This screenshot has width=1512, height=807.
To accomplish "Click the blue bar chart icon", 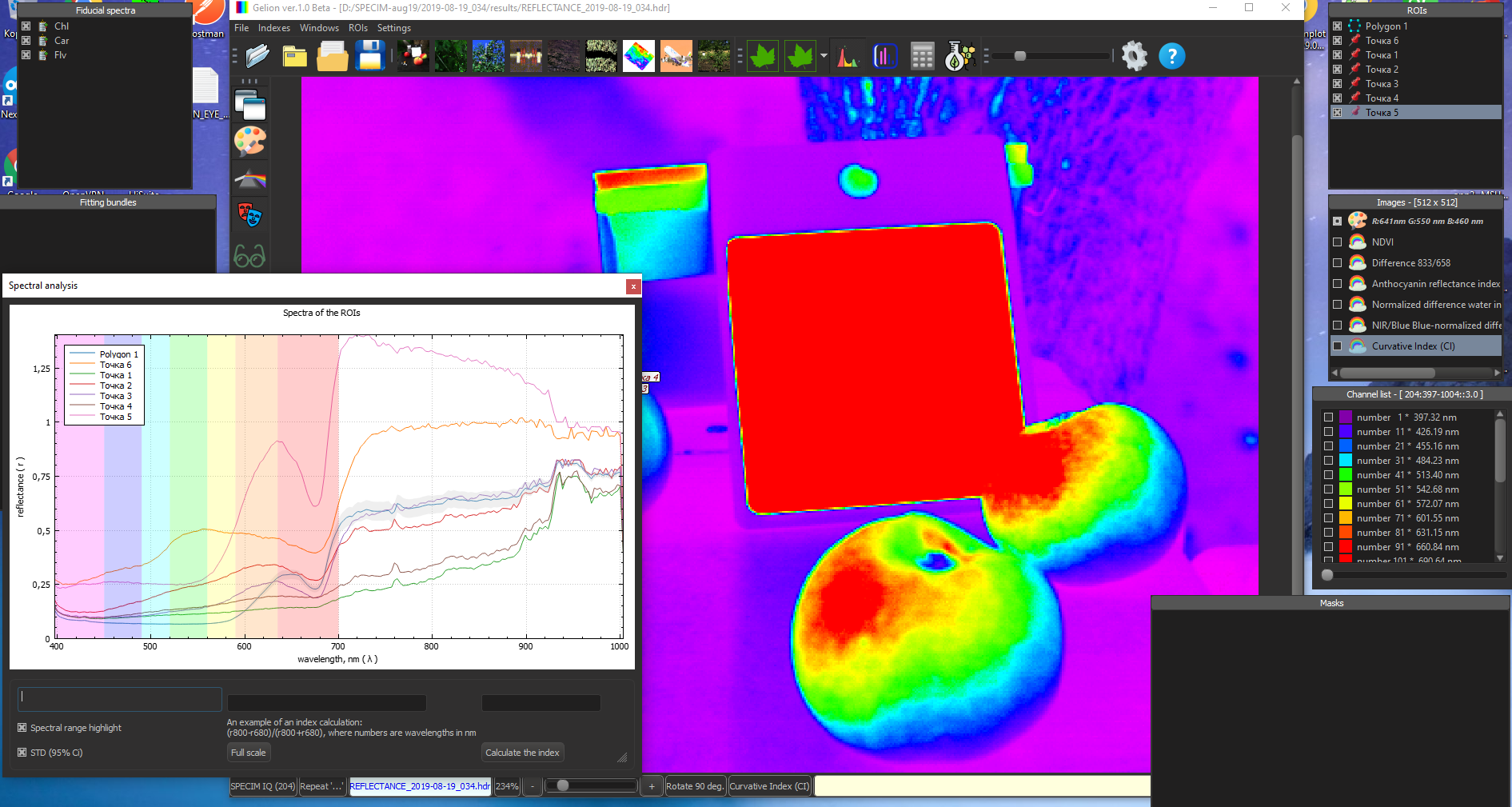I will tap(884, 56).
